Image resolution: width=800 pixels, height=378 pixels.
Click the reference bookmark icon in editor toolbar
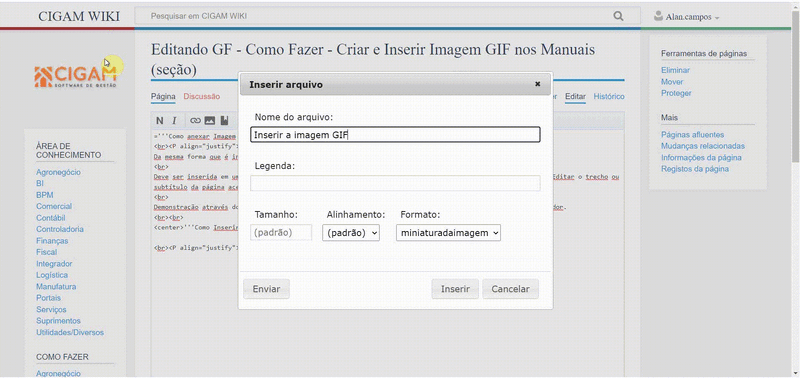coord(224,121)
